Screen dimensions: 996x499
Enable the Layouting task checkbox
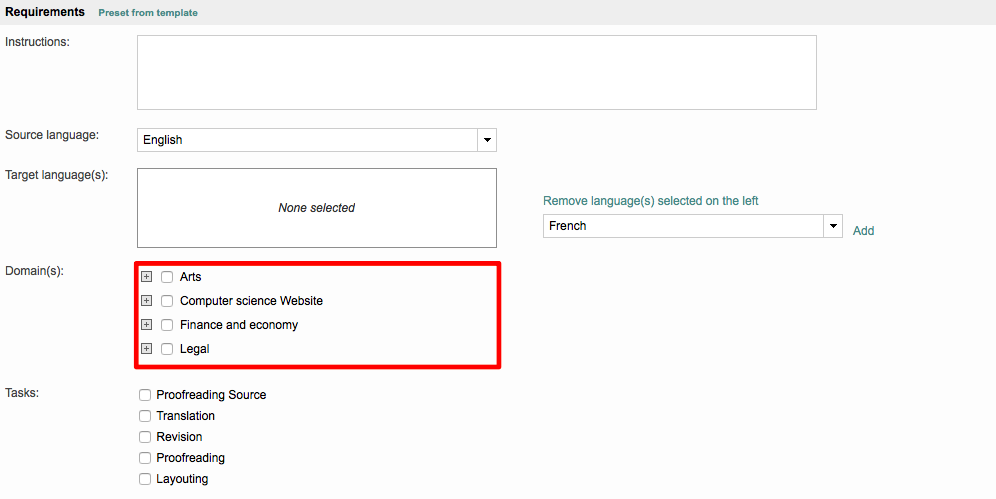pos(145,479)
